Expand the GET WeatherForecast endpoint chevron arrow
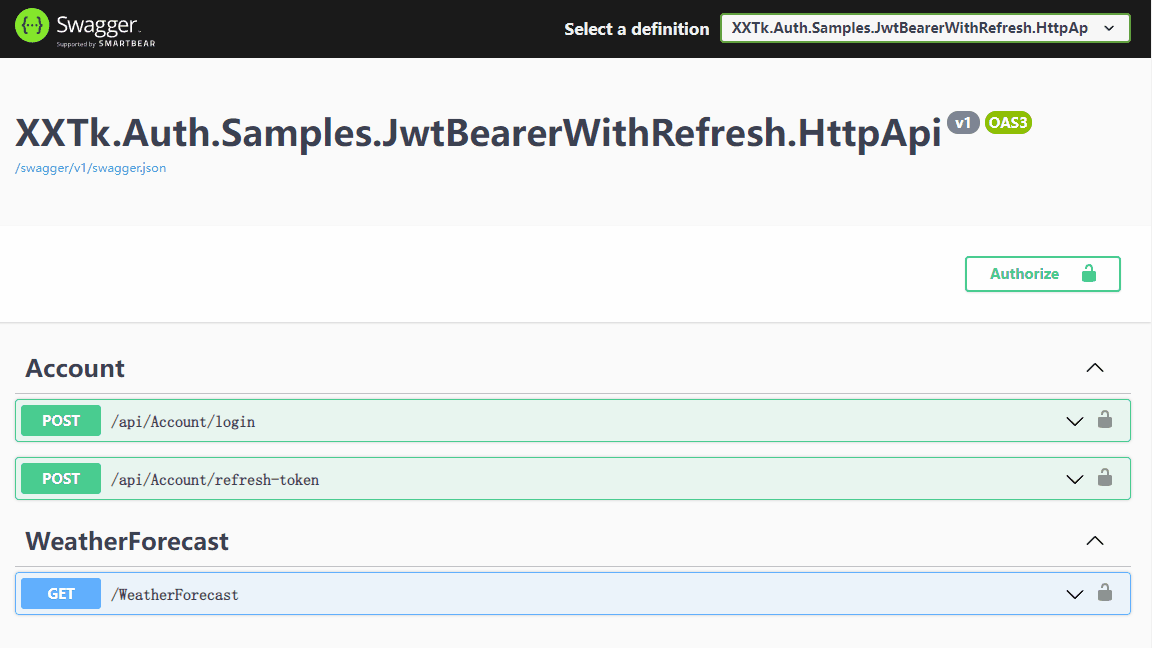 pyautogui.click(x=1075, y=594)
